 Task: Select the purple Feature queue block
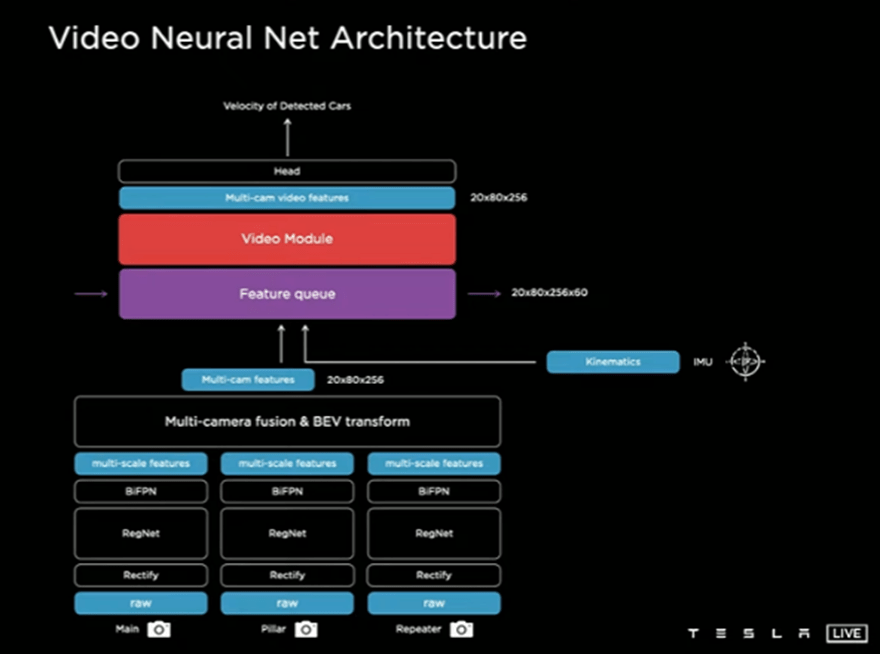click(287, 294)
